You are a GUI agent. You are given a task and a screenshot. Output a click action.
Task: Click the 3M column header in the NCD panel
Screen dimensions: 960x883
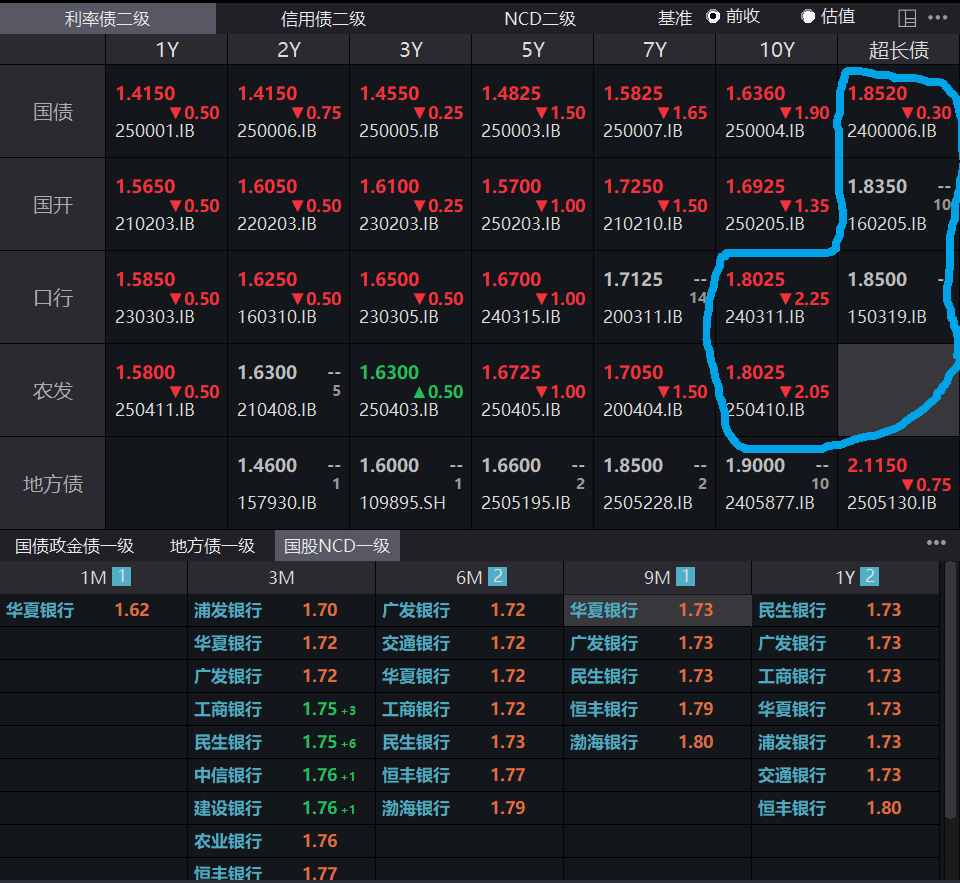(x=281, y=577)
